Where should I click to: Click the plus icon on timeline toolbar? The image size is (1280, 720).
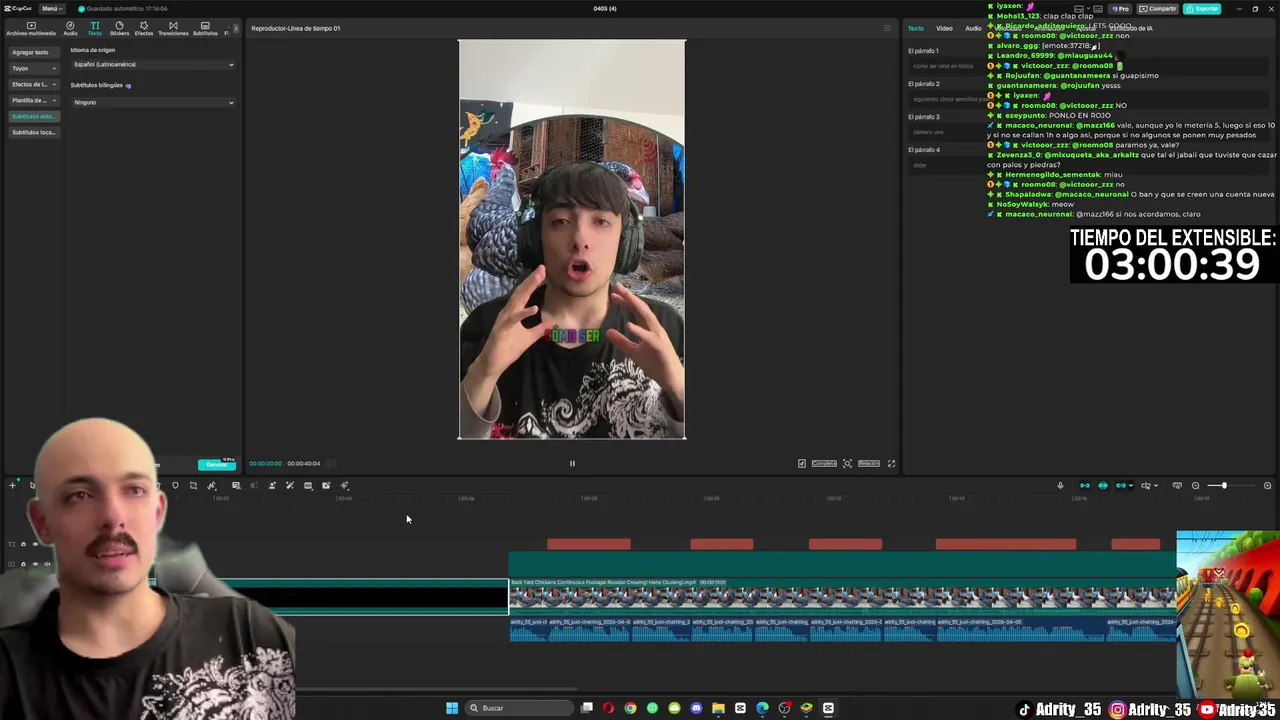point(12,486)
